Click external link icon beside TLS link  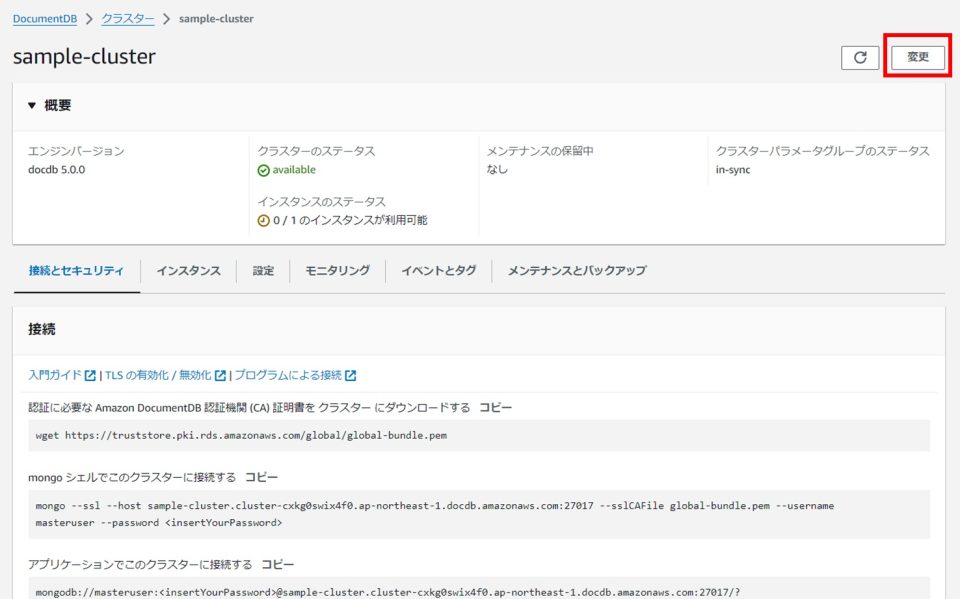coord(220,375)
